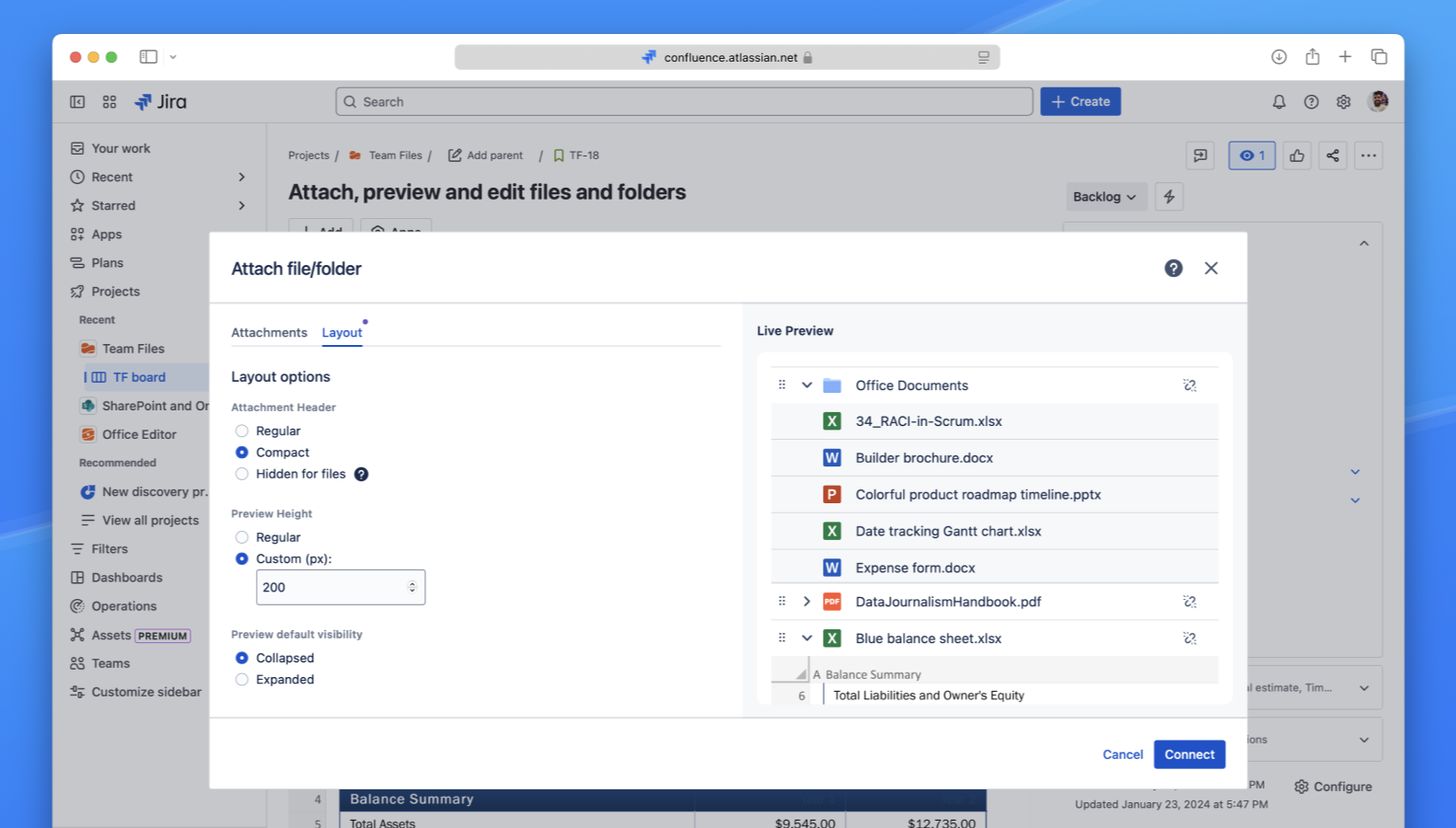The image size is (1456, 828).
Task: Open Your work in sidebar
Action: (121, 148)
